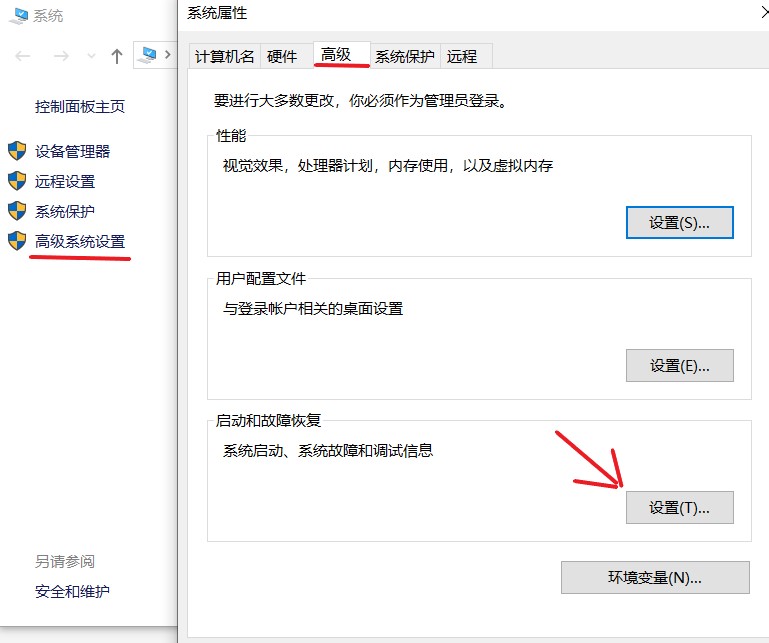Switch to 计算机名 tab
769x643 pixels.
point(224,56)
